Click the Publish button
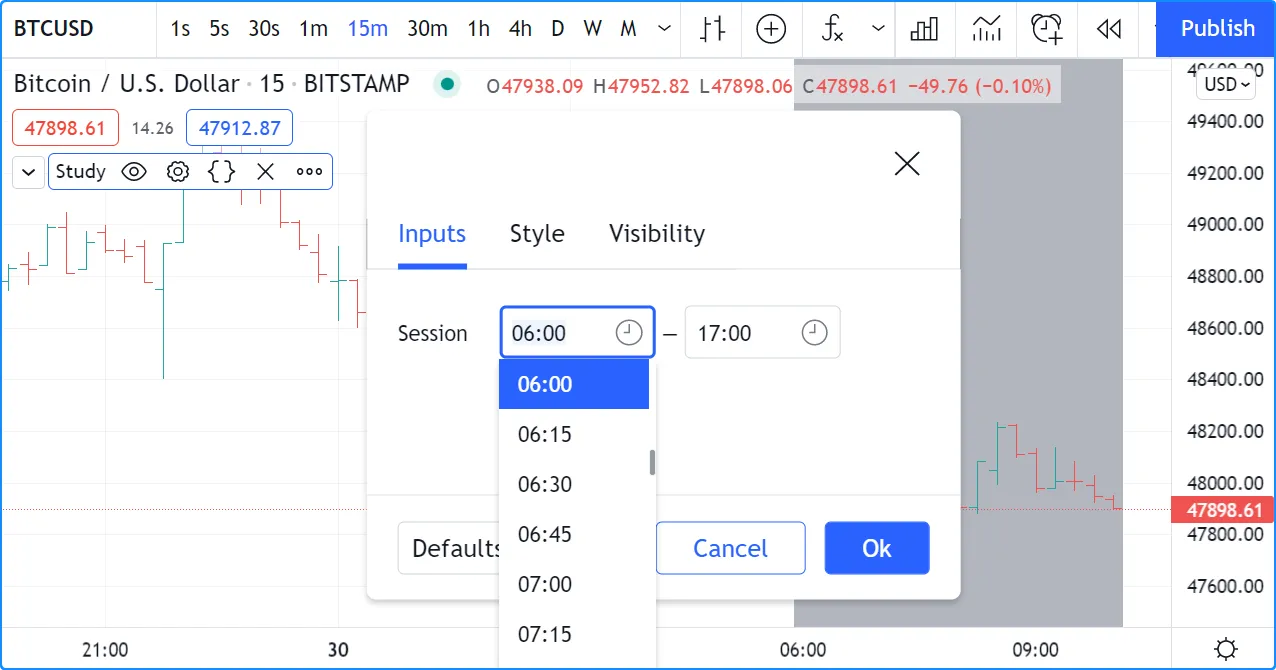 click(1216, 29)
